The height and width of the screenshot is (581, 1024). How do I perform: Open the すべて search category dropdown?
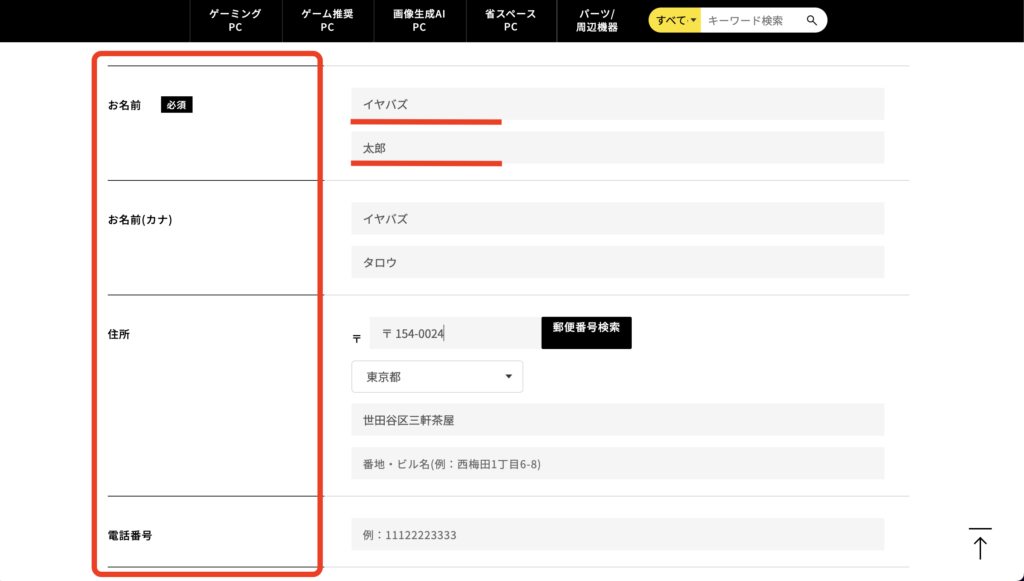tap(675, 20)
